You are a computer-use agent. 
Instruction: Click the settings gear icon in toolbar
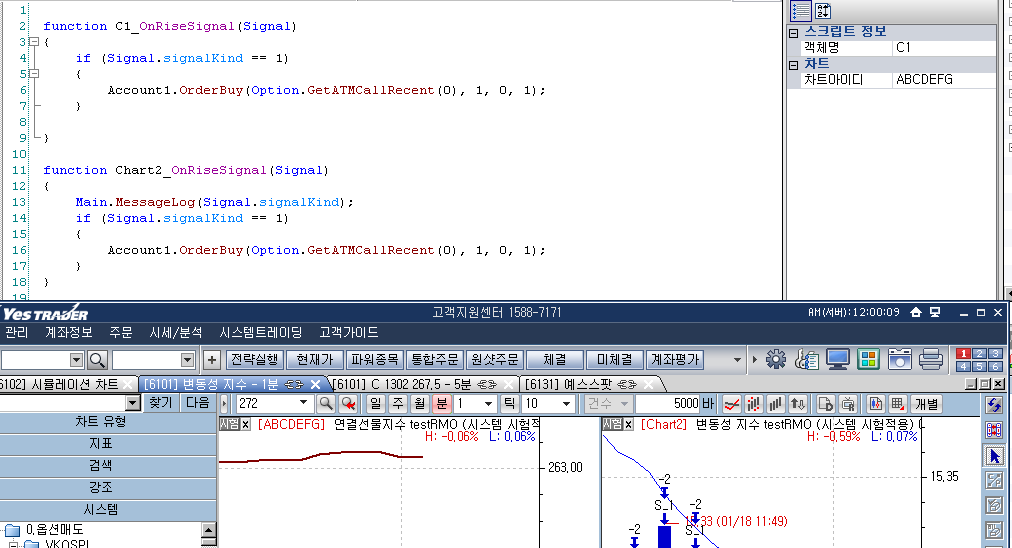pyautogui.click(x=776, y=359)
